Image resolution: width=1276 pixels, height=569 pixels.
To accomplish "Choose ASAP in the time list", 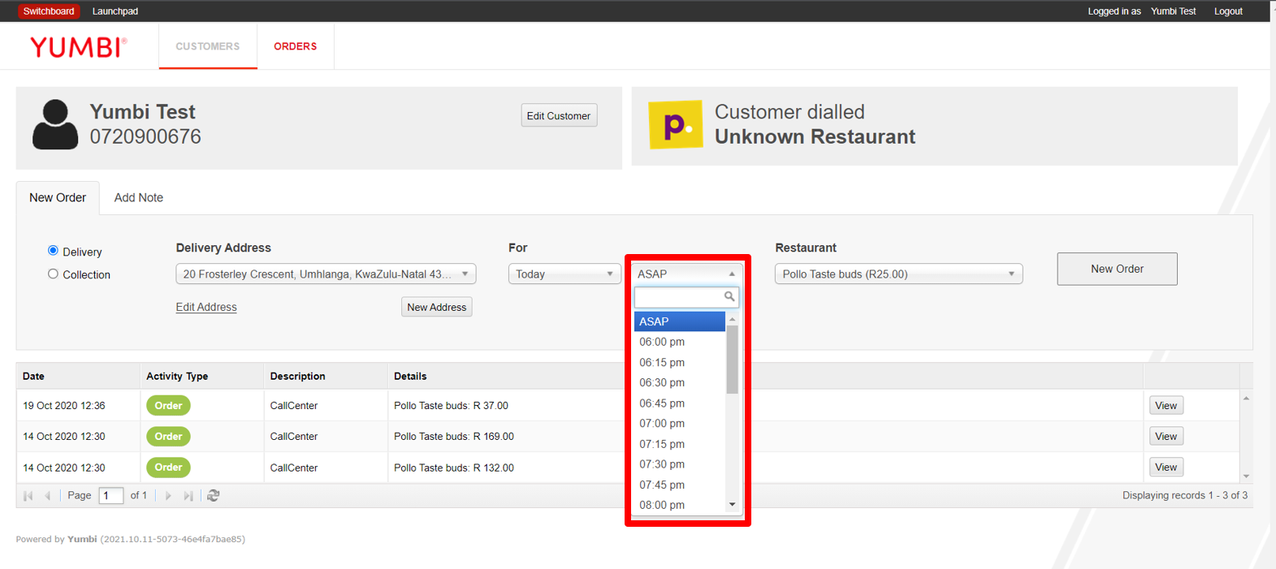I will tap(680, 321).
